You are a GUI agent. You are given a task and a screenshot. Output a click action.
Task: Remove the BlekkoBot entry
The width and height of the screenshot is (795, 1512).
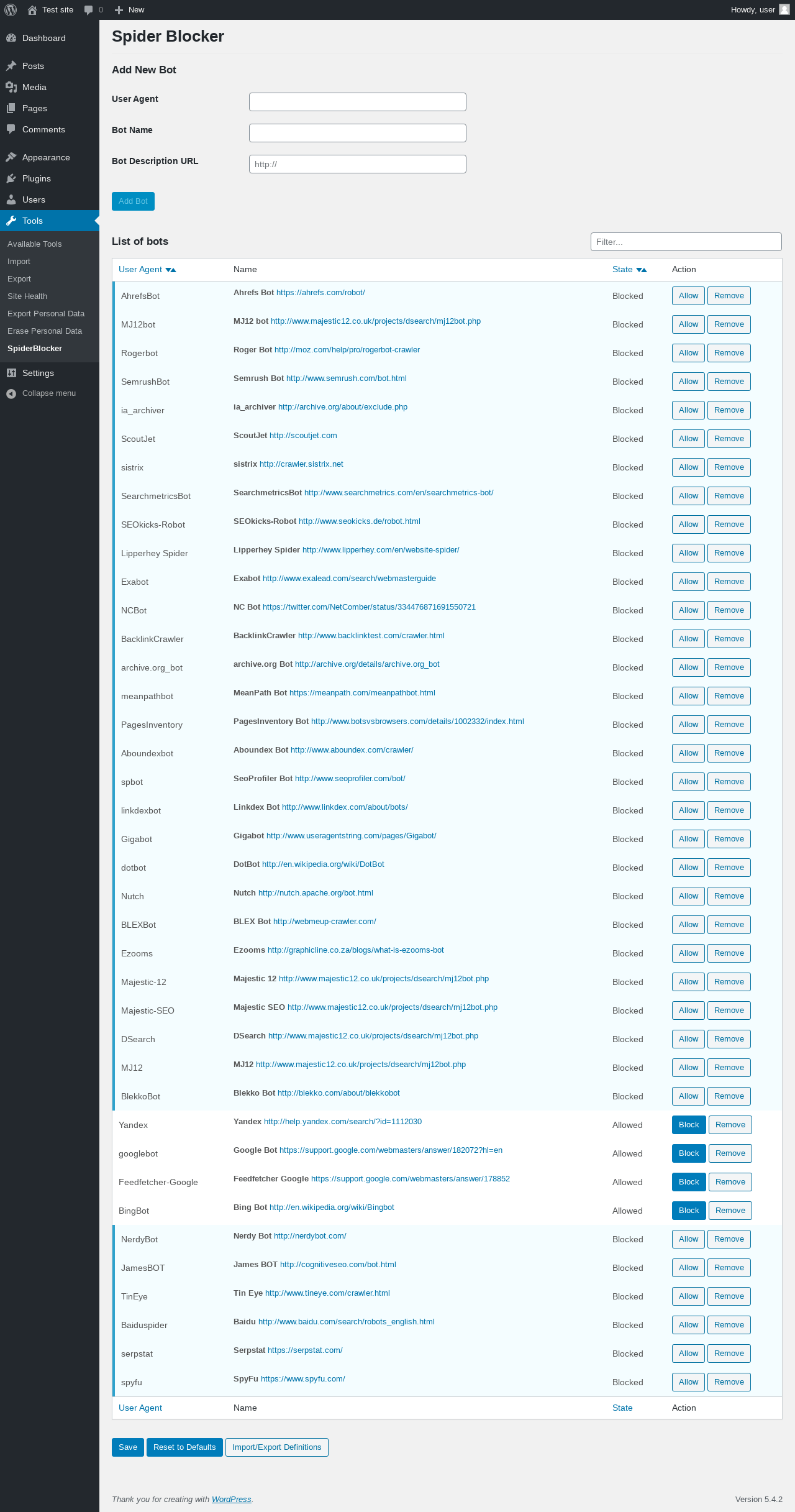coord(729,1096)
